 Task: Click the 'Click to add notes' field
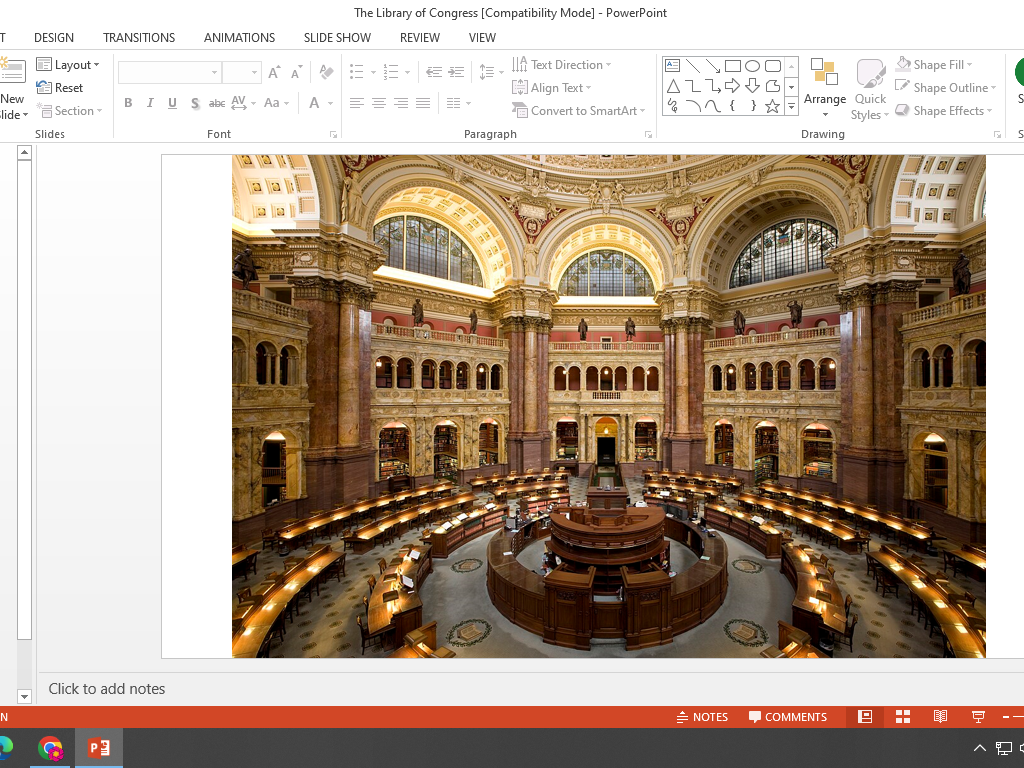(107, 689)
